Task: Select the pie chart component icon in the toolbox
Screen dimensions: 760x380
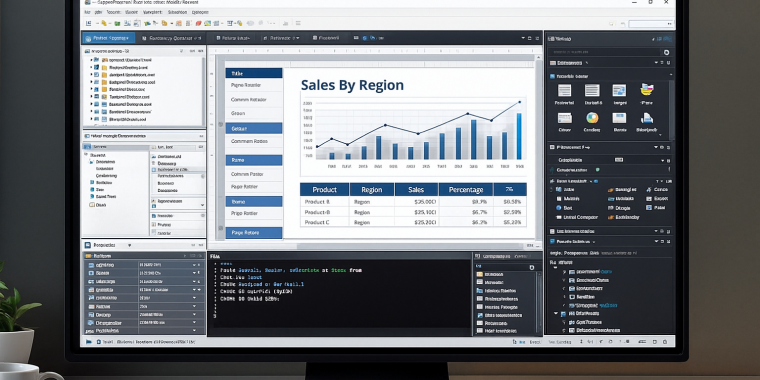Action: (592, 118)
